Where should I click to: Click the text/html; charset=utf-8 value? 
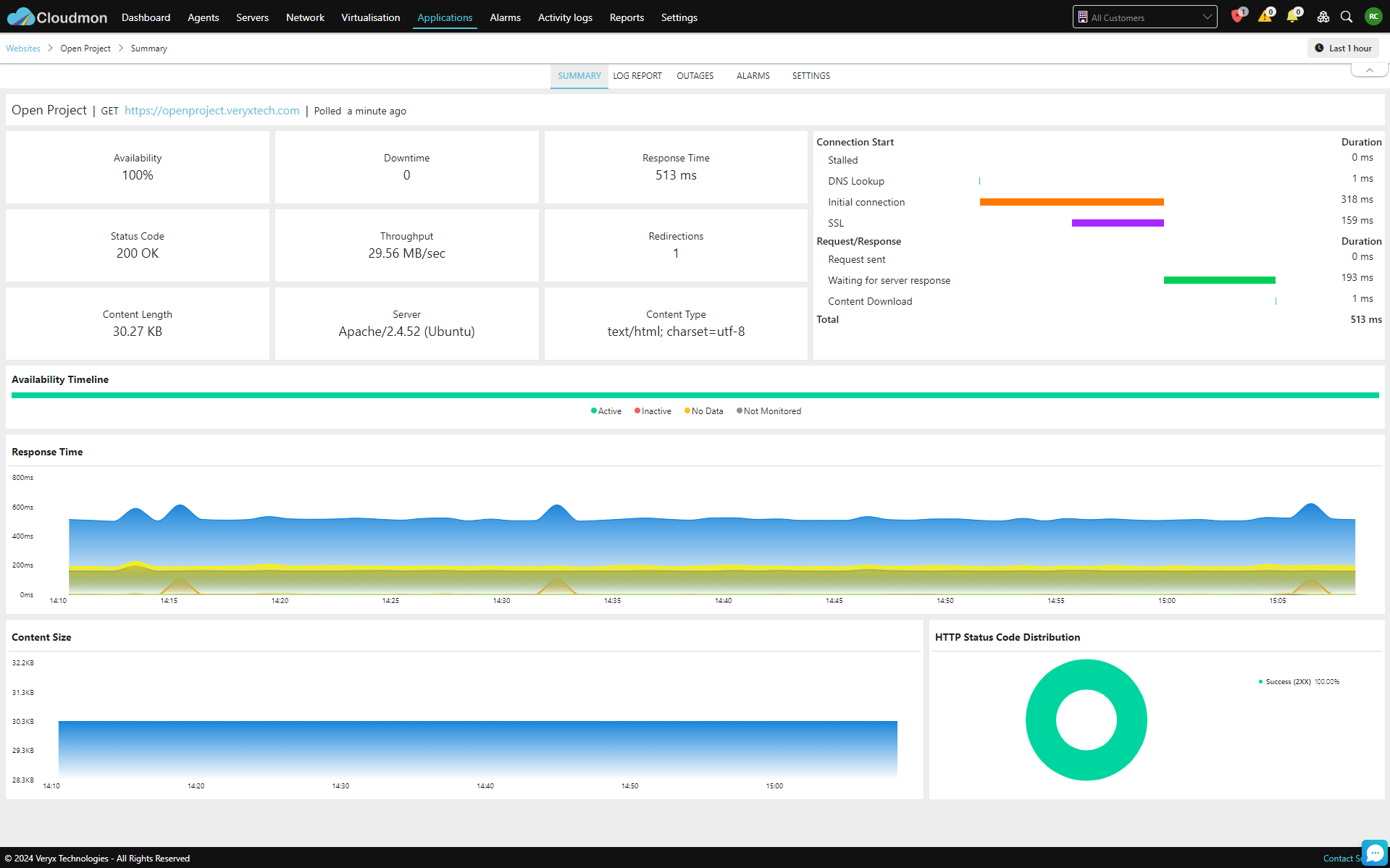tap(676, 332)
